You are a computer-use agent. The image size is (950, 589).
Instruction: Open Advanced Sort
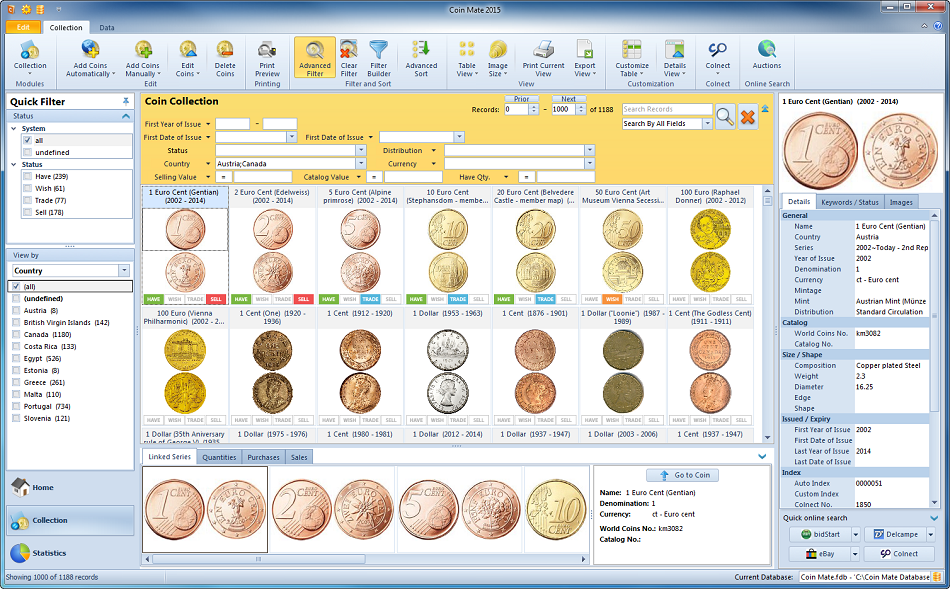click(x=421, y=58)
